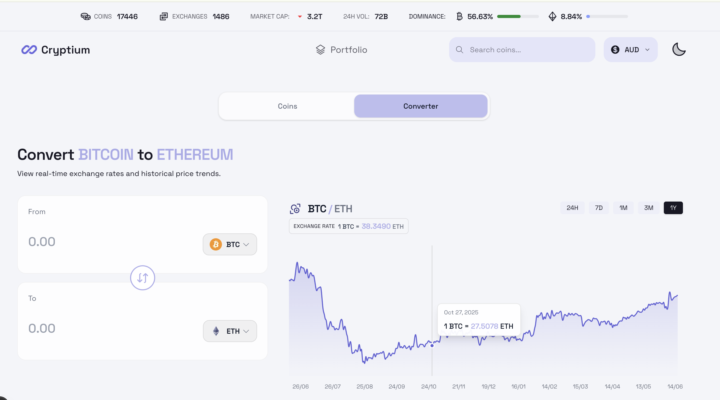This screenshot has height=400, width=720.
Task: Switch to the Coins tab
Action: click(287, 106)
